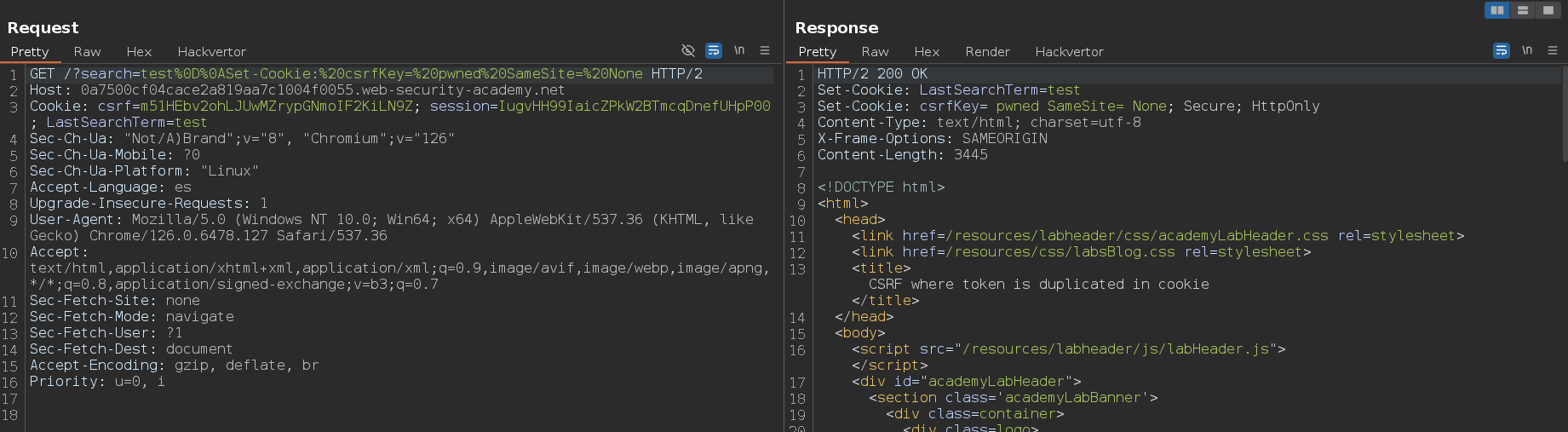Toggle word wrap in Request panel
Viewport: 1568px width, 432px height.
(714, 50)
